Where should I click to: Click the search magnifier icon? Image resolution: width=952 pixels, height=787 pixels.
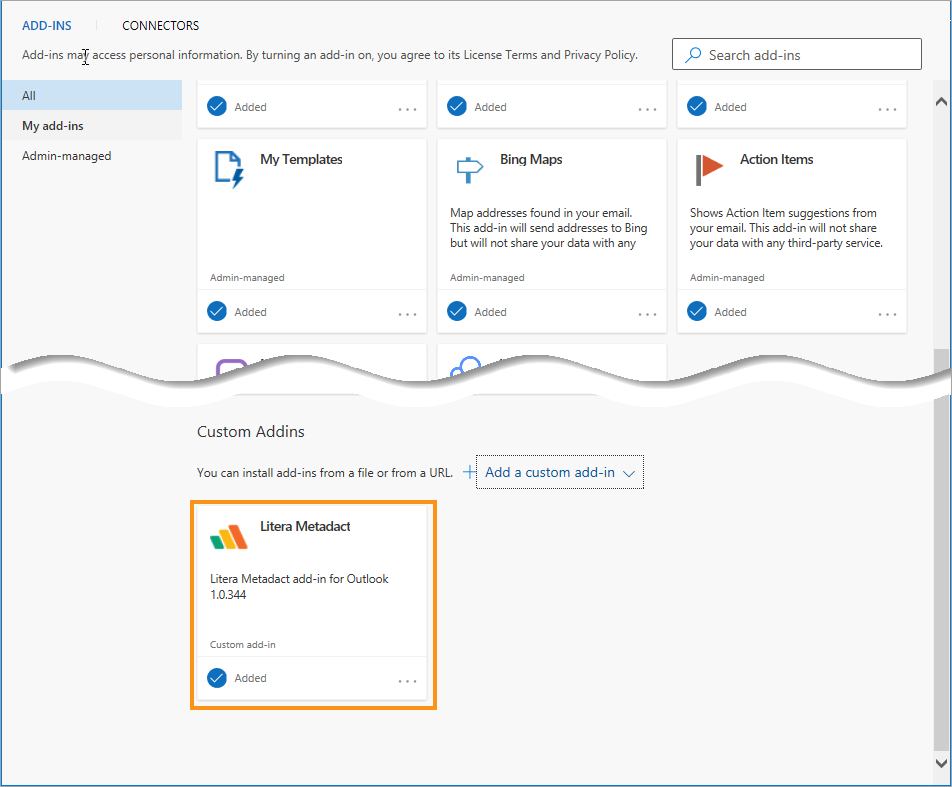click(693, 55)
